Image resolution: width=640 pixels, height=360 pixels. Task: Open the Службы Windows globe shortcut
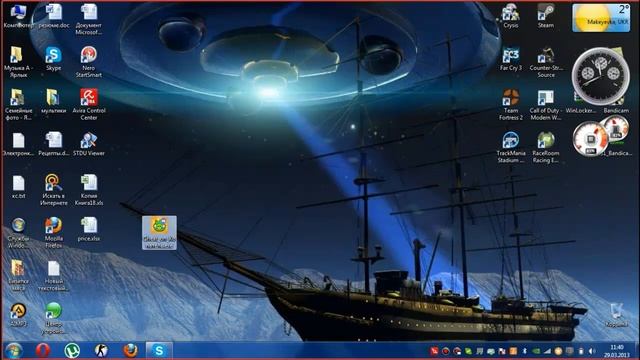18,233
